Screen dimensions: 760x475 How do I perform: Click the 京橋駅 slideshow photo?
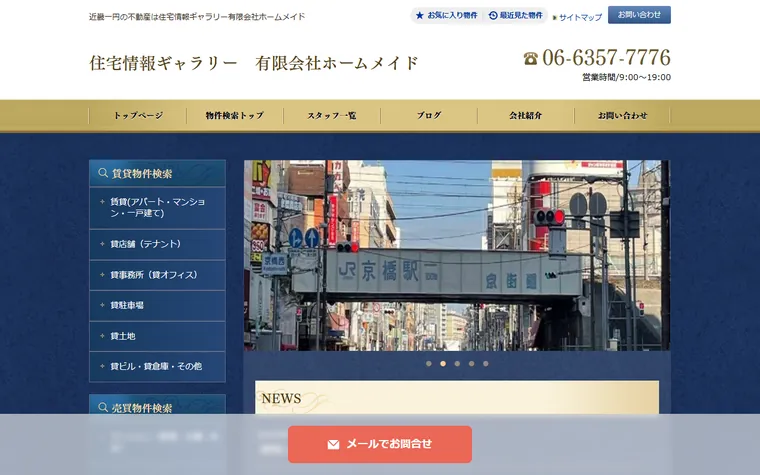click(457, 255)
